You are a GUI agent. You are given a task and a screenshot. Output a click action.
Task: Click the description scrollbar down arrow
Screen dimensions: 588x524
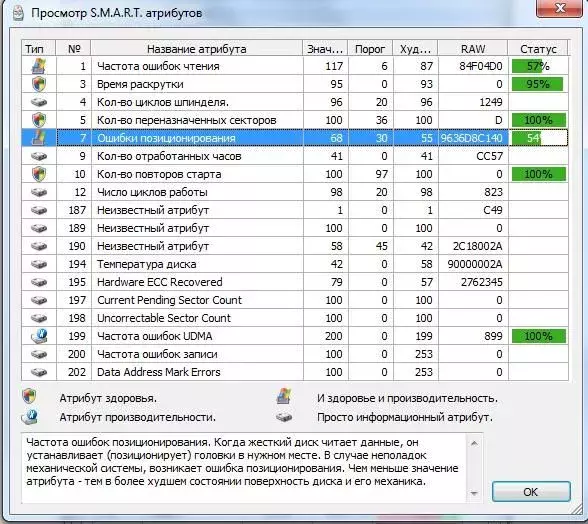pos(474,493)
